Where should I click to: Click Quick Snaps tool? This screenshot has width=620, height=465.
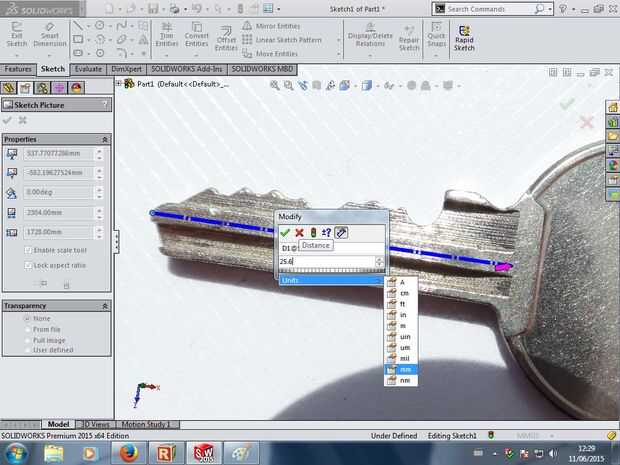point(437,35)
